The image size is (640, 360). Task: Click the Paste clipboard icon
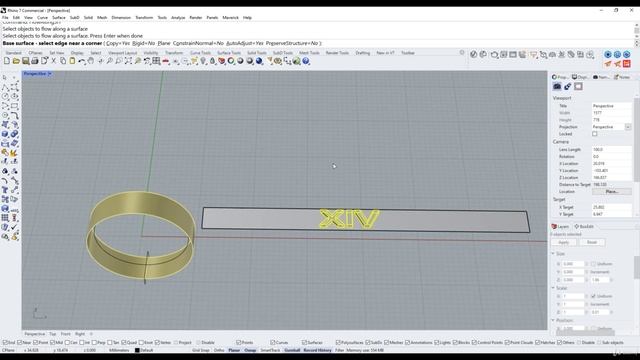tap(72, 61)
